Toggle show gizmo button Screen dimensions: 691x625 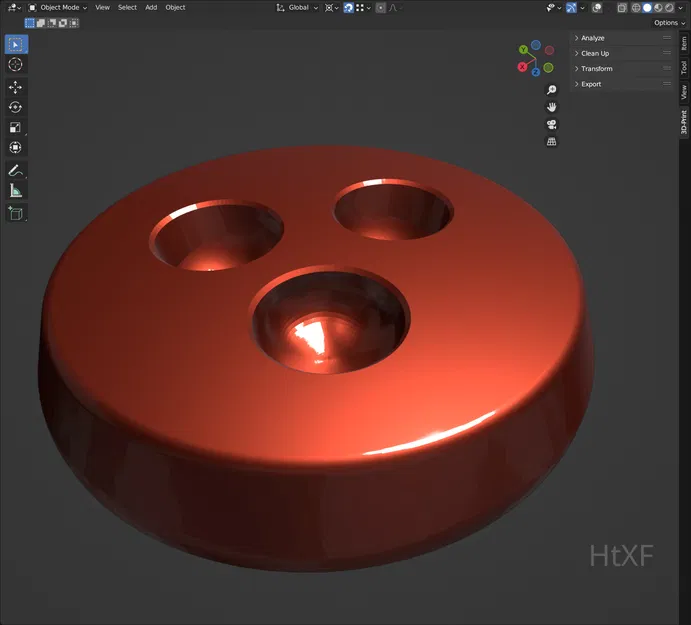[571, 7]
